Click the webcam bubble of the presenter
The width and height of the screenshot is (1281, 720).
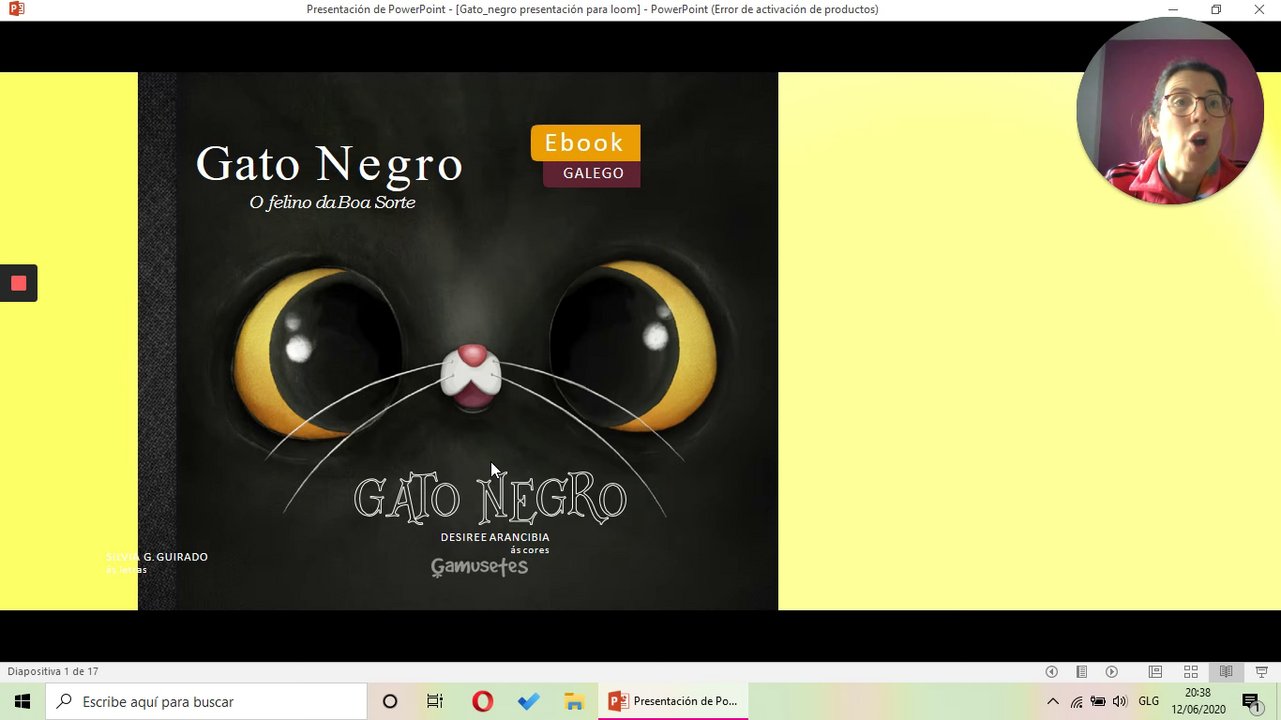1170,112
